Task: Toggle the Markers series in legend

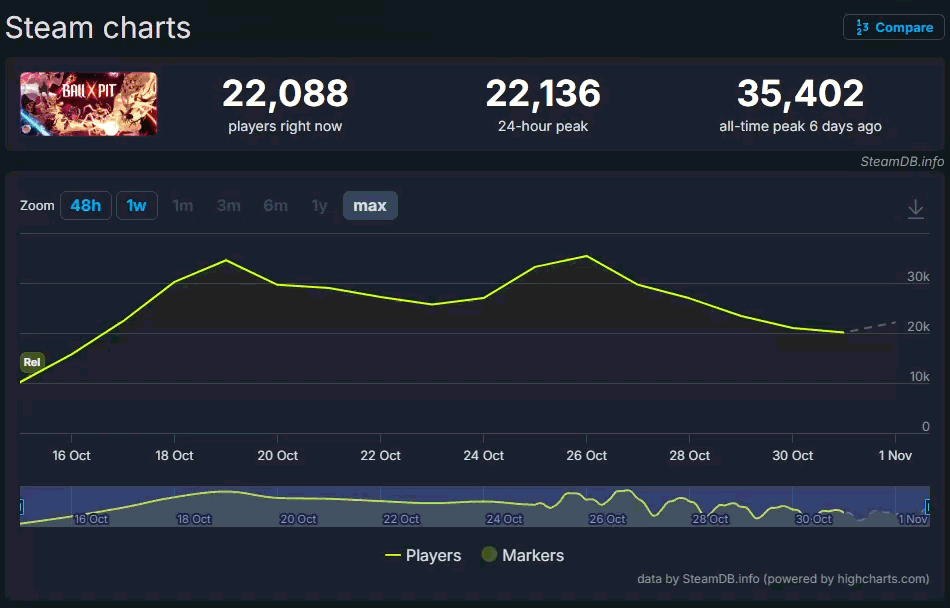Action: [522, 555]
